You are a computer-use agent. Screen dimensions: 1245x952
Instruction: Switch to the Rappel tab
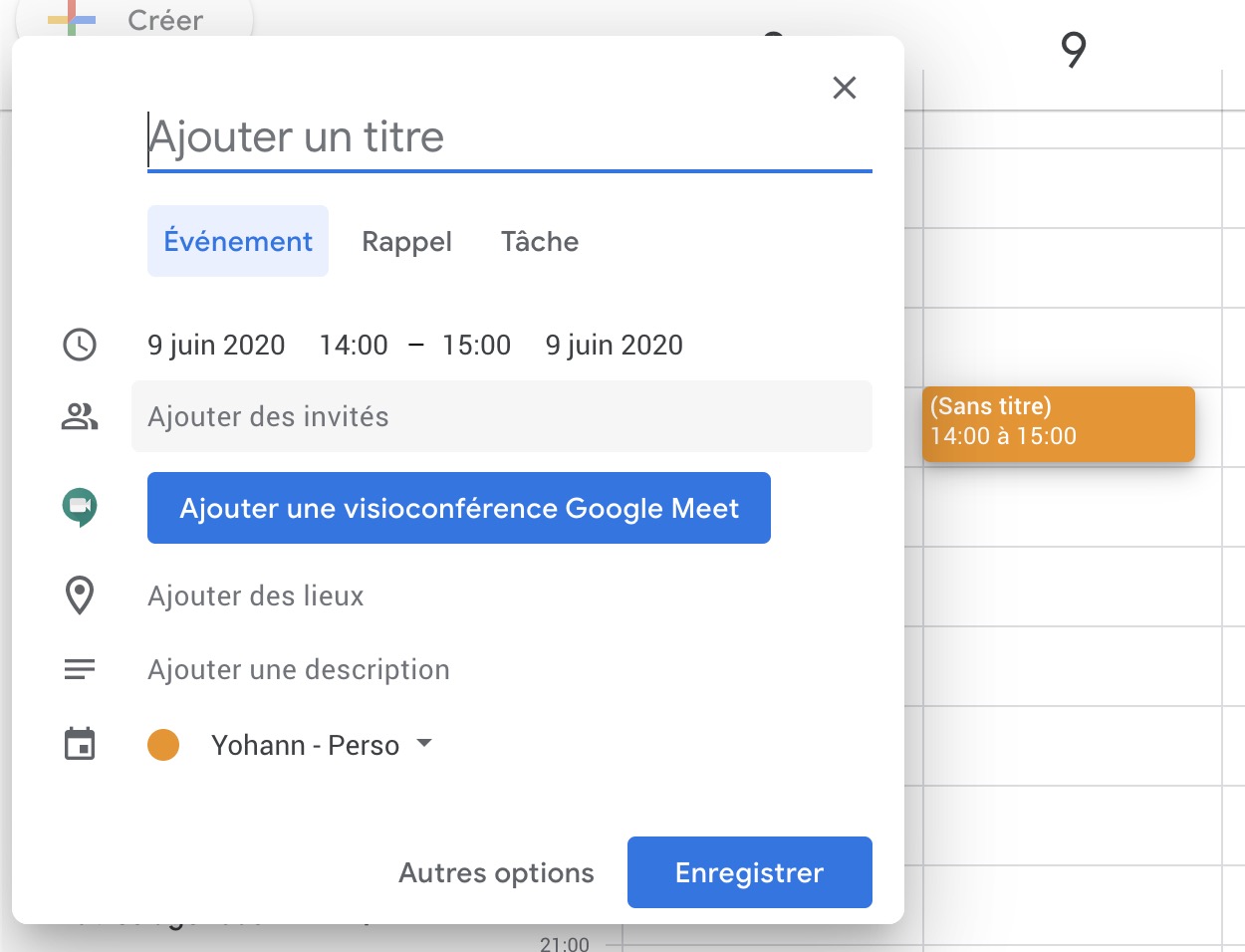[406, 241]
